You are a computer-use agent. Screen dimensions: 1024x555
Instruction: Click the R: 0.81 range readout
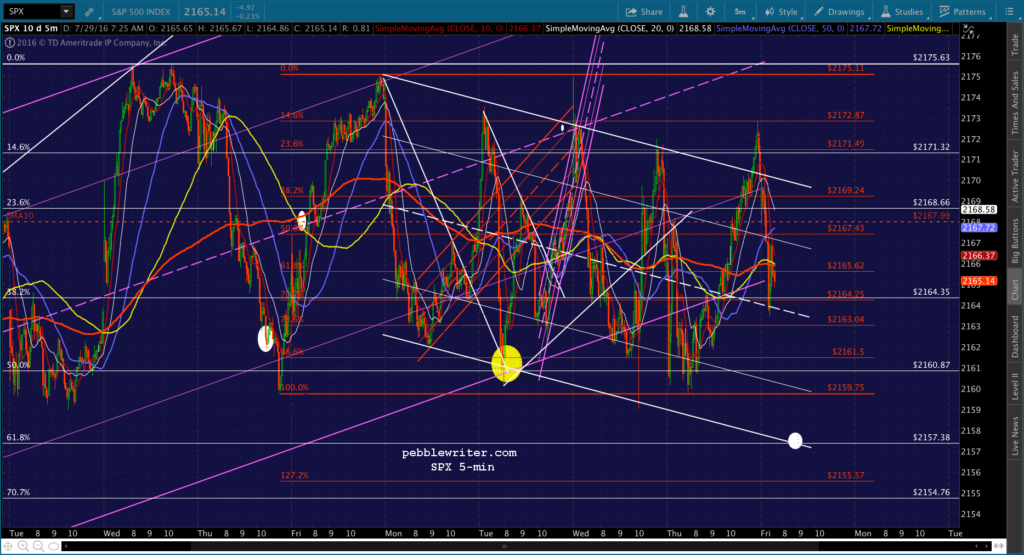click(357, 29)
